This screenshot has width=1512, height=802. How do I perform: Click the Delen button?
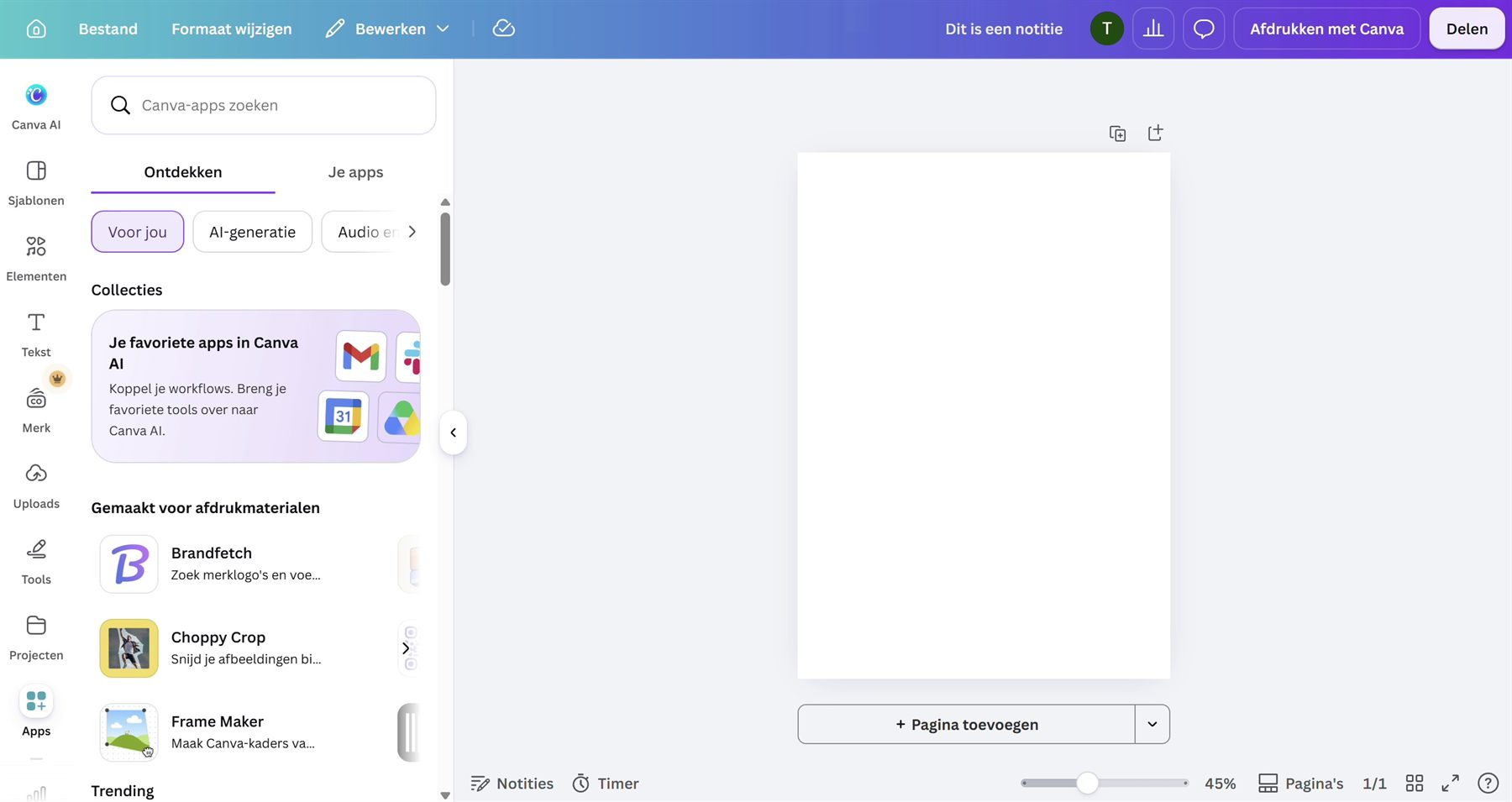point(1467,29)
